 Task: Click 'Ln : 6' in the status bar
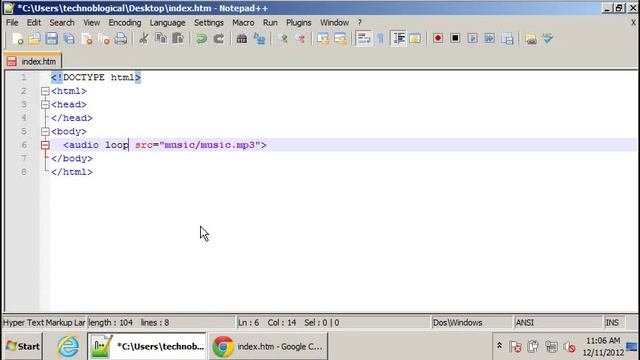click(249, 323)
